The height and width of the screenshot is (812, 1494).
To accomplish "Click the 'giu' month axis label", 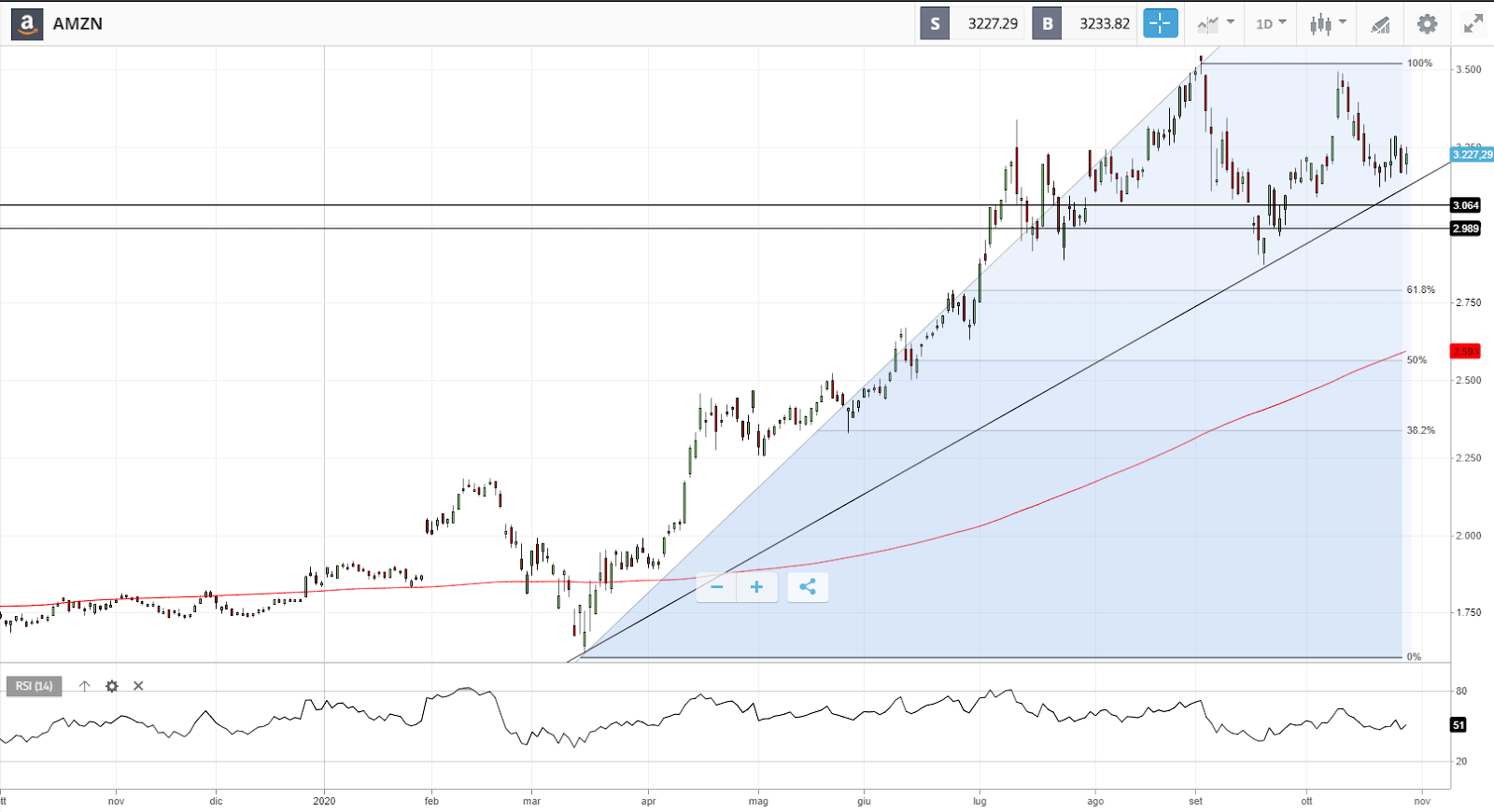I will click(x=864, y=801).
